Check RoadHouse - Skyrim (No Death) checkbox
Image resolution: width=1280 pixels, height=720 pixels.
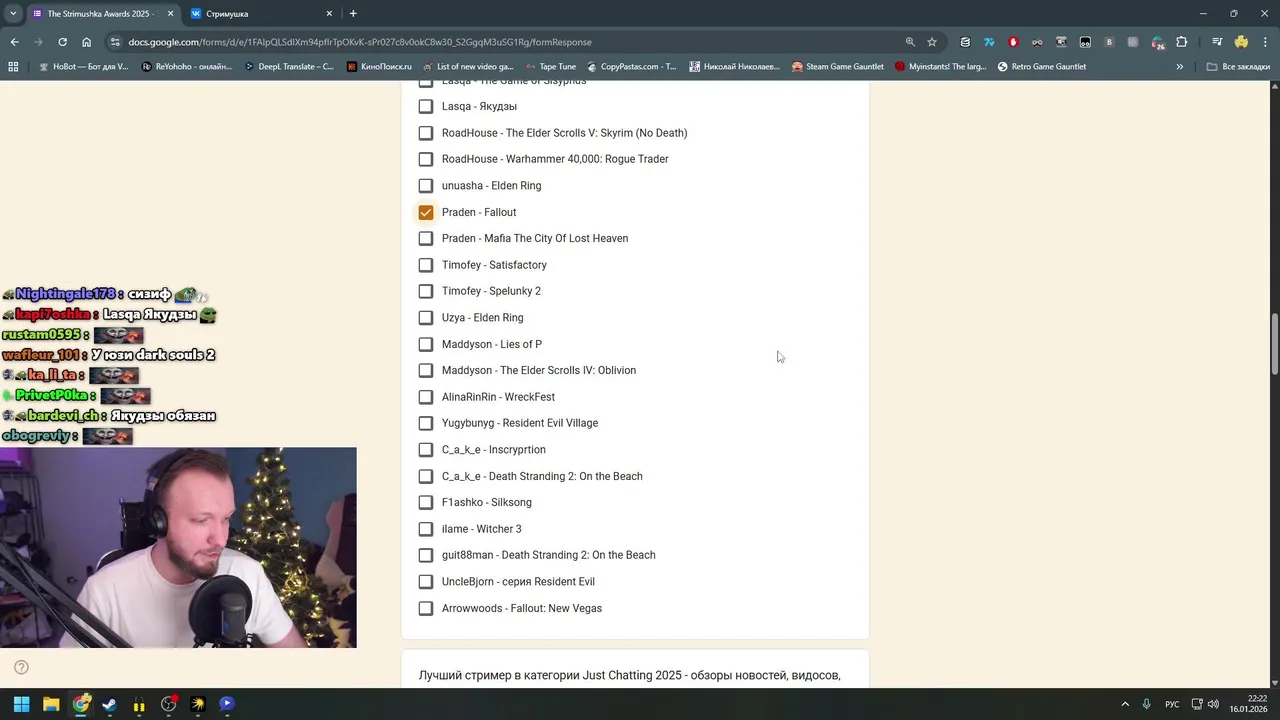(x=426, y=132)
